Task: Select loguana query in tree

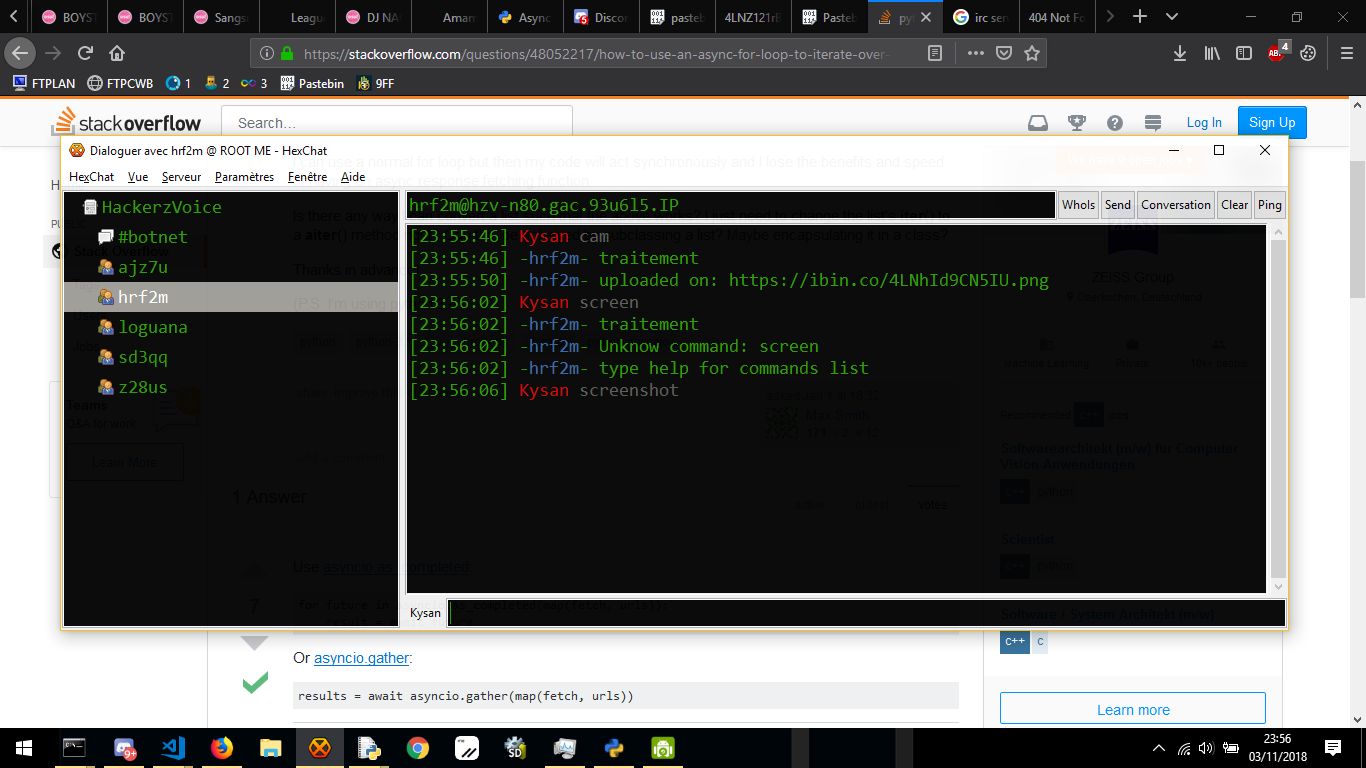Action: (x=152, y=327)
